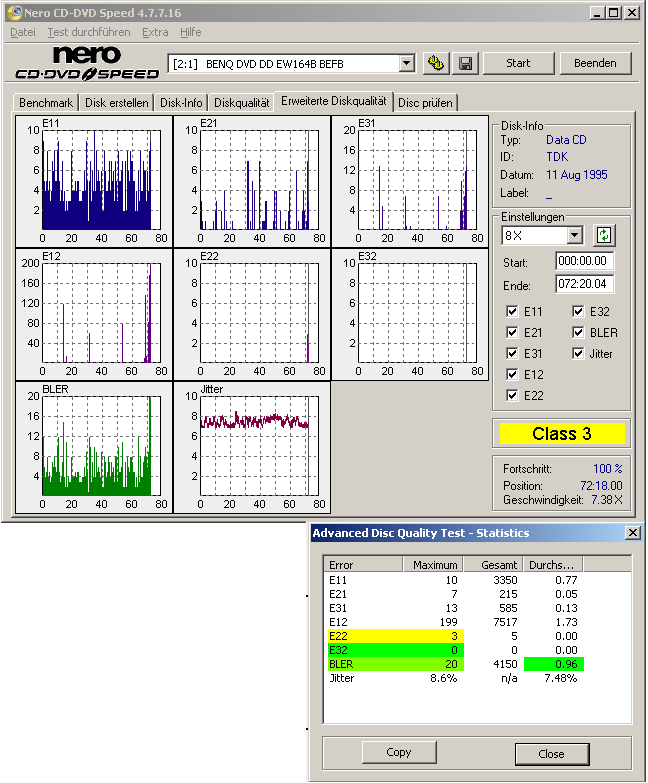Click the floppy disk save icon

pos(465,63)
